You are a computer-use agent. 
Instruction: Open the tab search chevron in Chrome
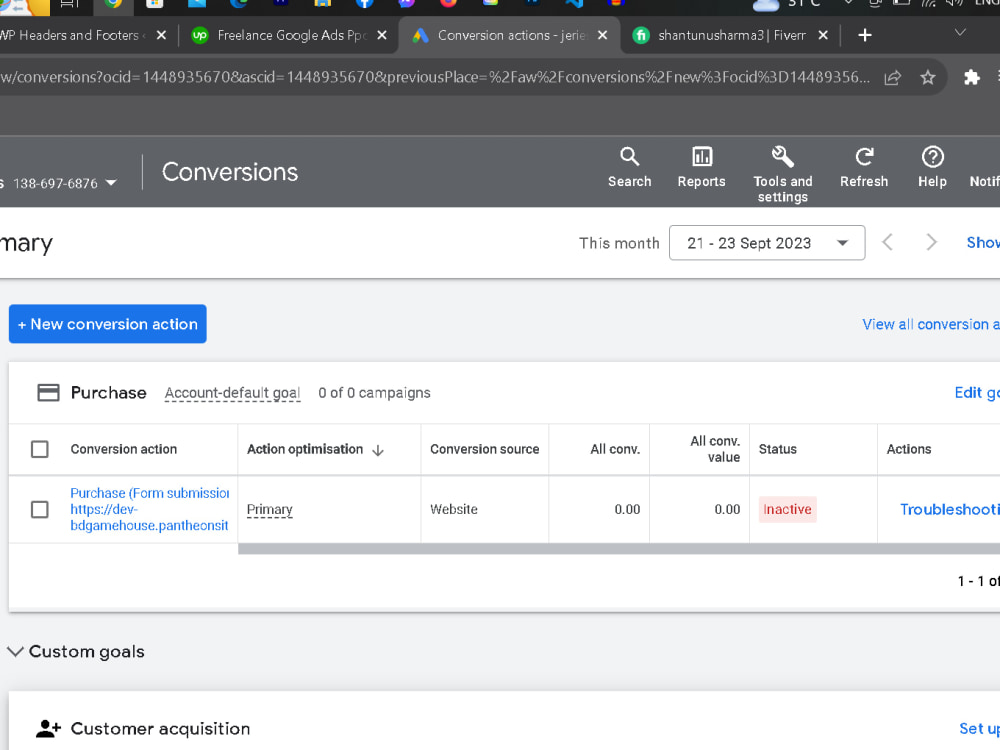(960, 33)
